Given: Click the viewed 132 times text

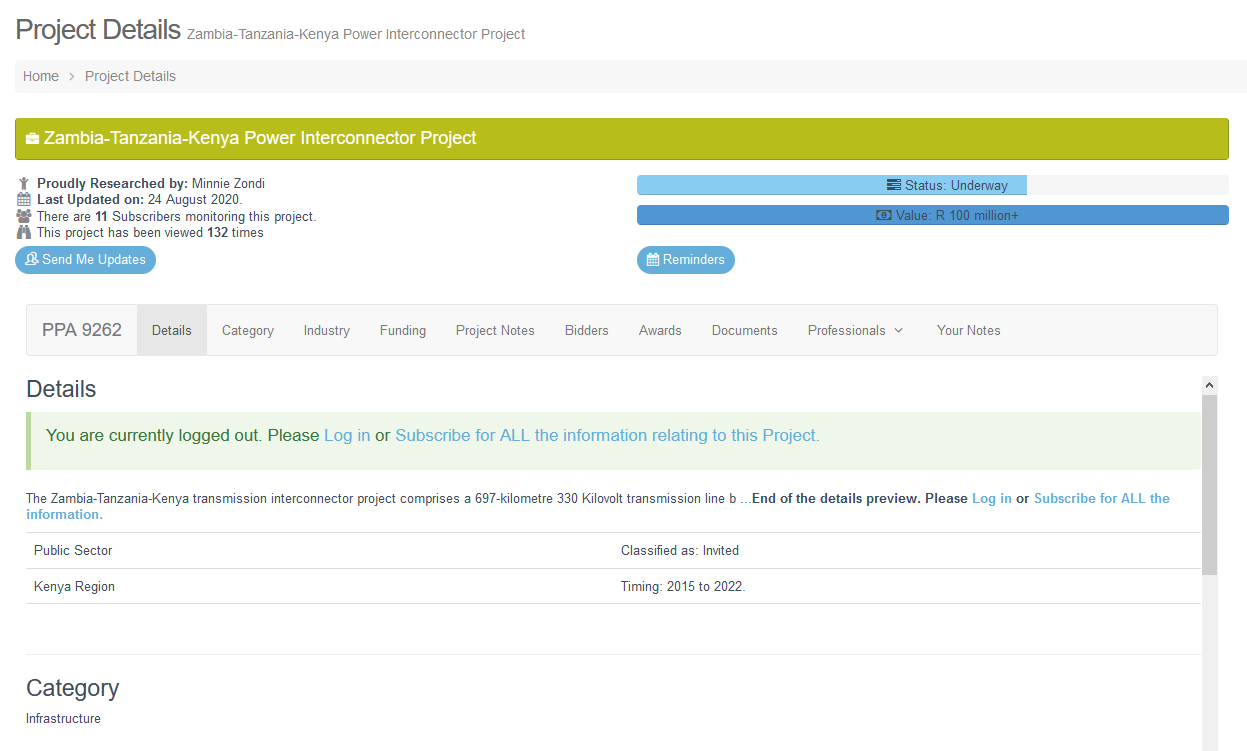Looking at the screenshot, I should 150,233.
